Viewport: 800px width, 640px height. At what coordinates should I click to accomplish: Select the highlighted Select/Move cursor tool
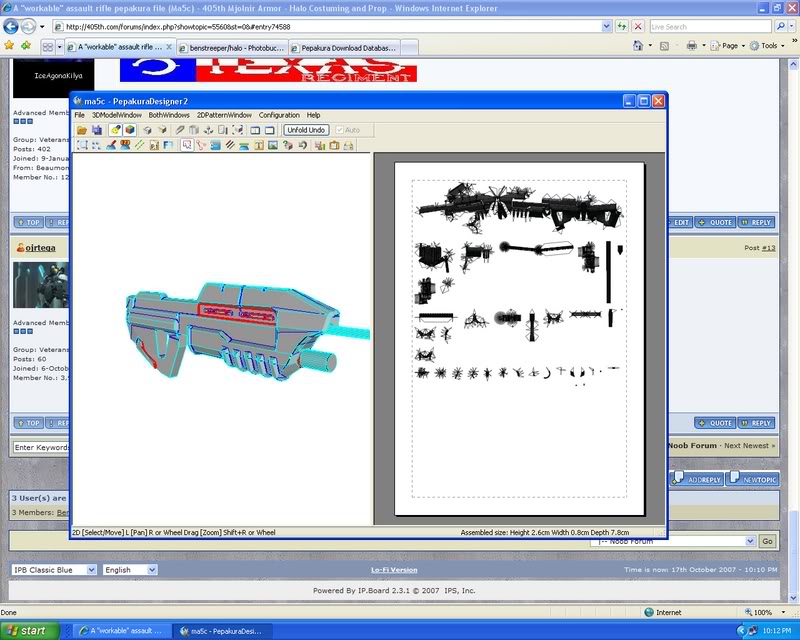[x=187, y=145]
